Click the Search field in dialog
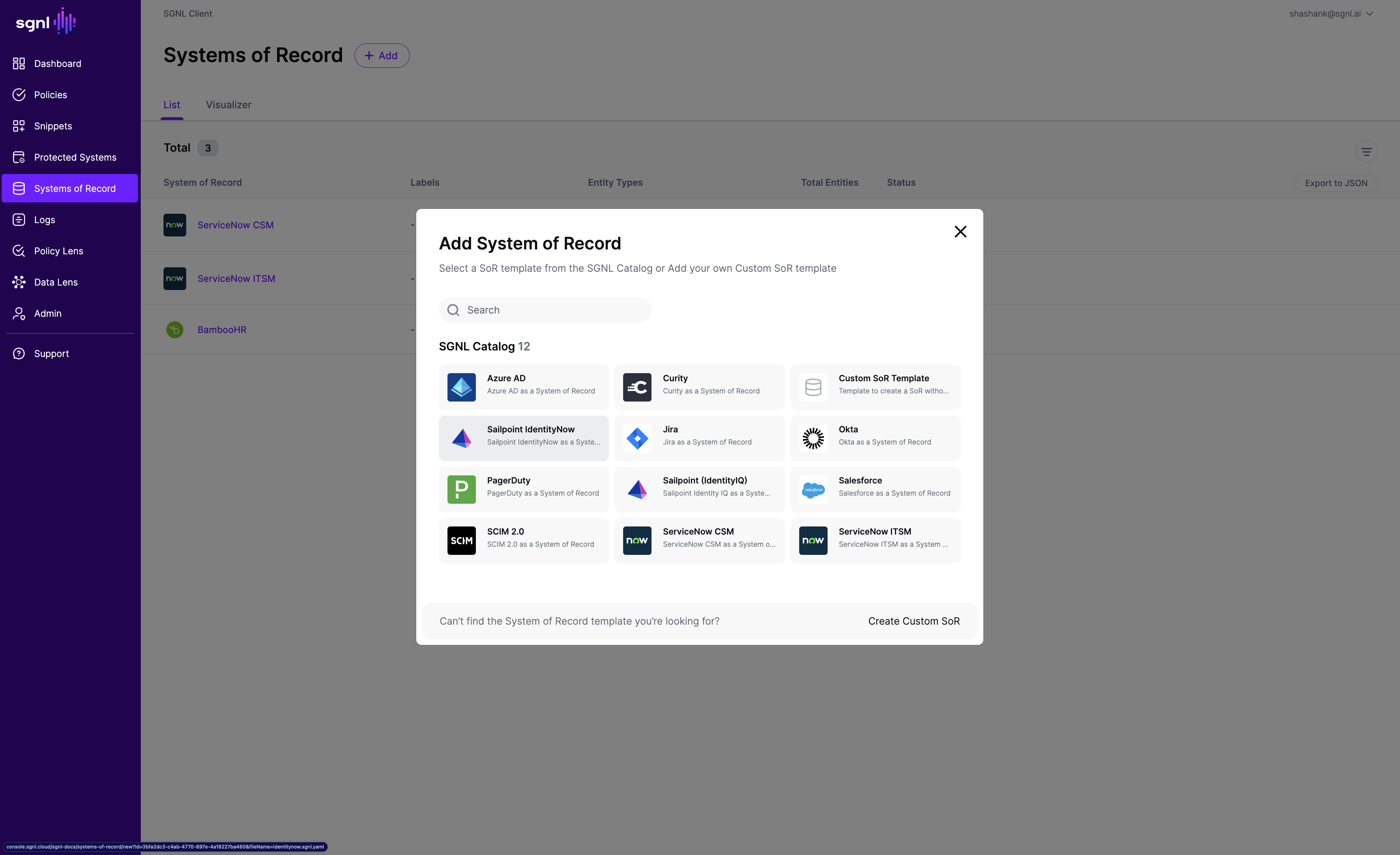The width and height of the screenshot is (1400, 855). pyautogui.click(x=546, y=310)
